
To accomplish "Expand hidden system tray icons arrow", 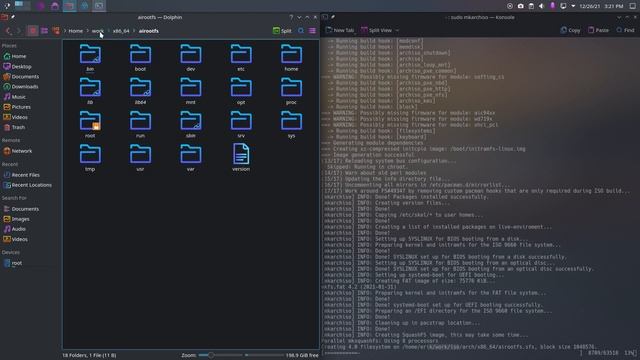I will pos(573,6).
